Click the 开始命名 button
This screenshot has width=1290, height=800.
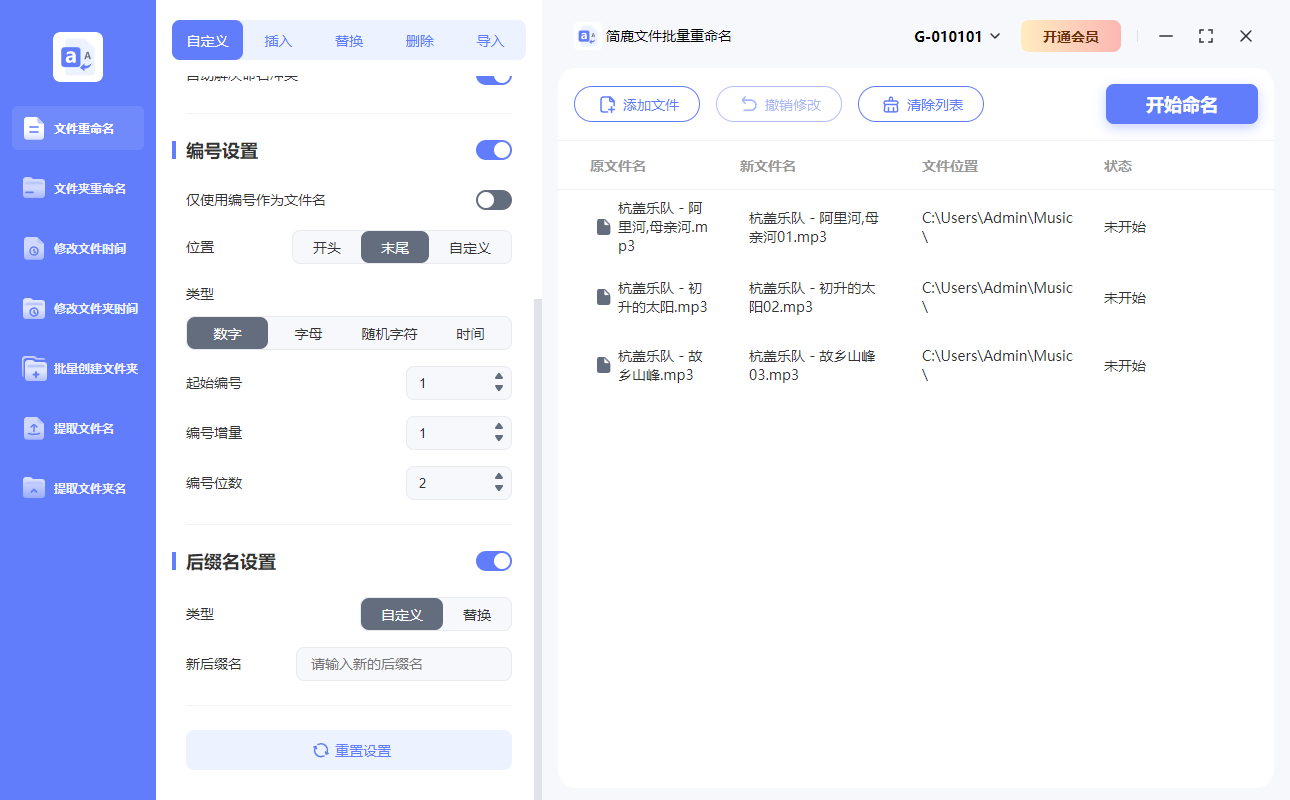(x=1181, y=103)
